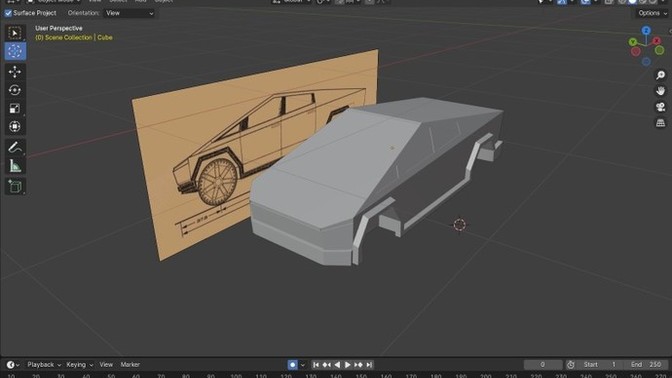Image resolution: width=672 pixels, height=378 pixels.
Task: Toggle camera view with camera icon
Action: (x=660, y=107)
